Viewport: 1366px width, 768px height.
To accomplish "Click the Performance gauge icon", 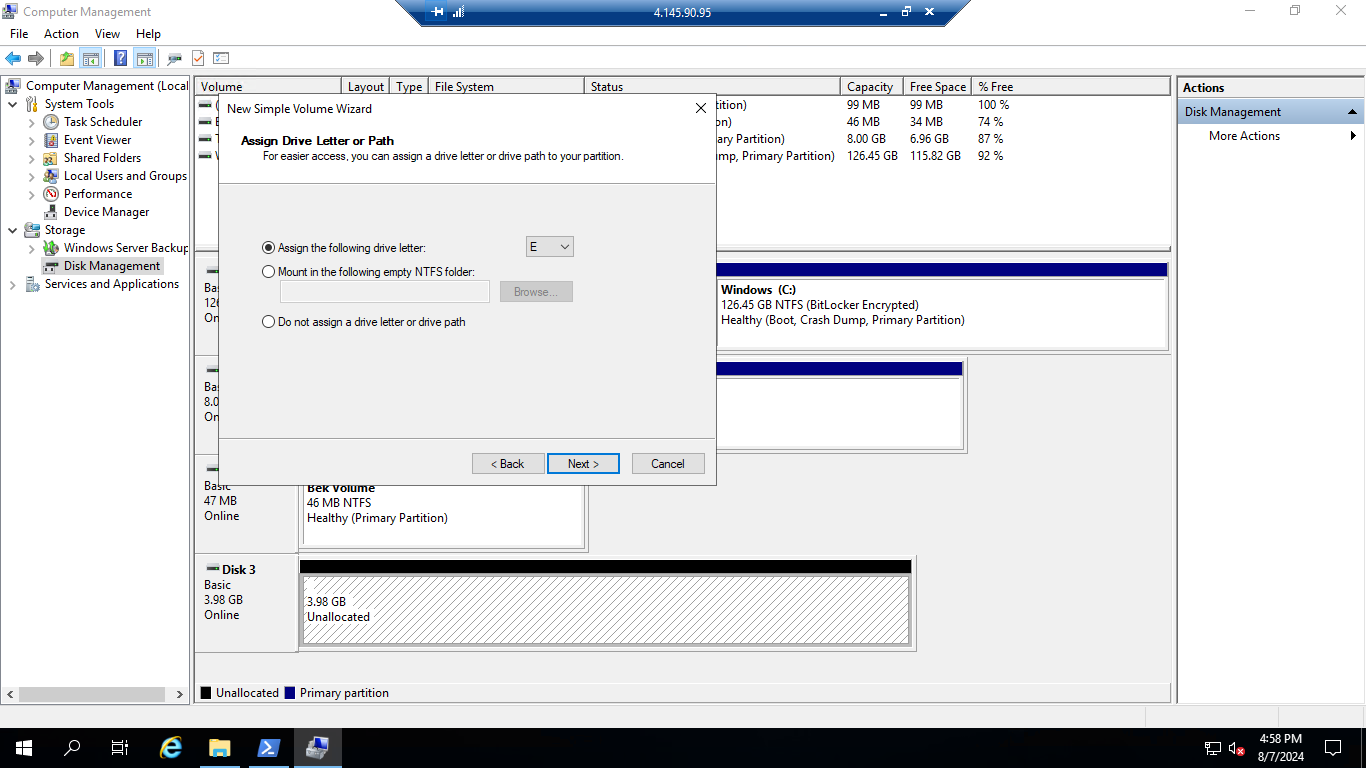I will [x=51, y=194].
